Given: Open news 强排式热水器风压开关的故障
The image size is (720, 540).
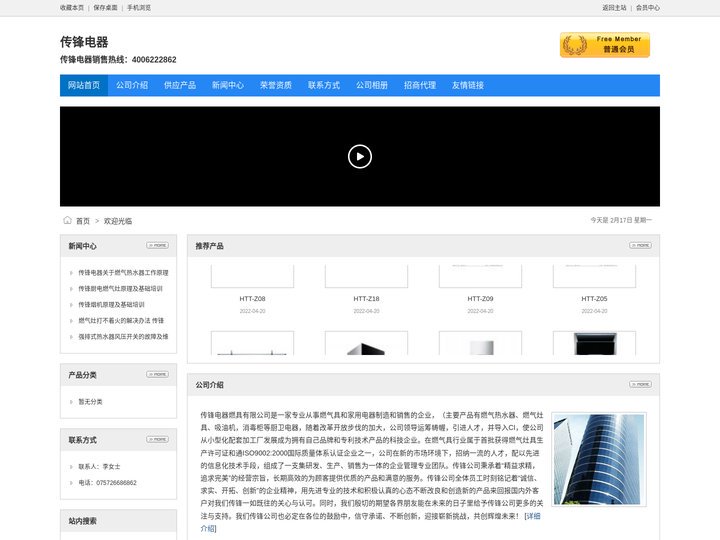Looking at the screenshot, I should (123, 337).
